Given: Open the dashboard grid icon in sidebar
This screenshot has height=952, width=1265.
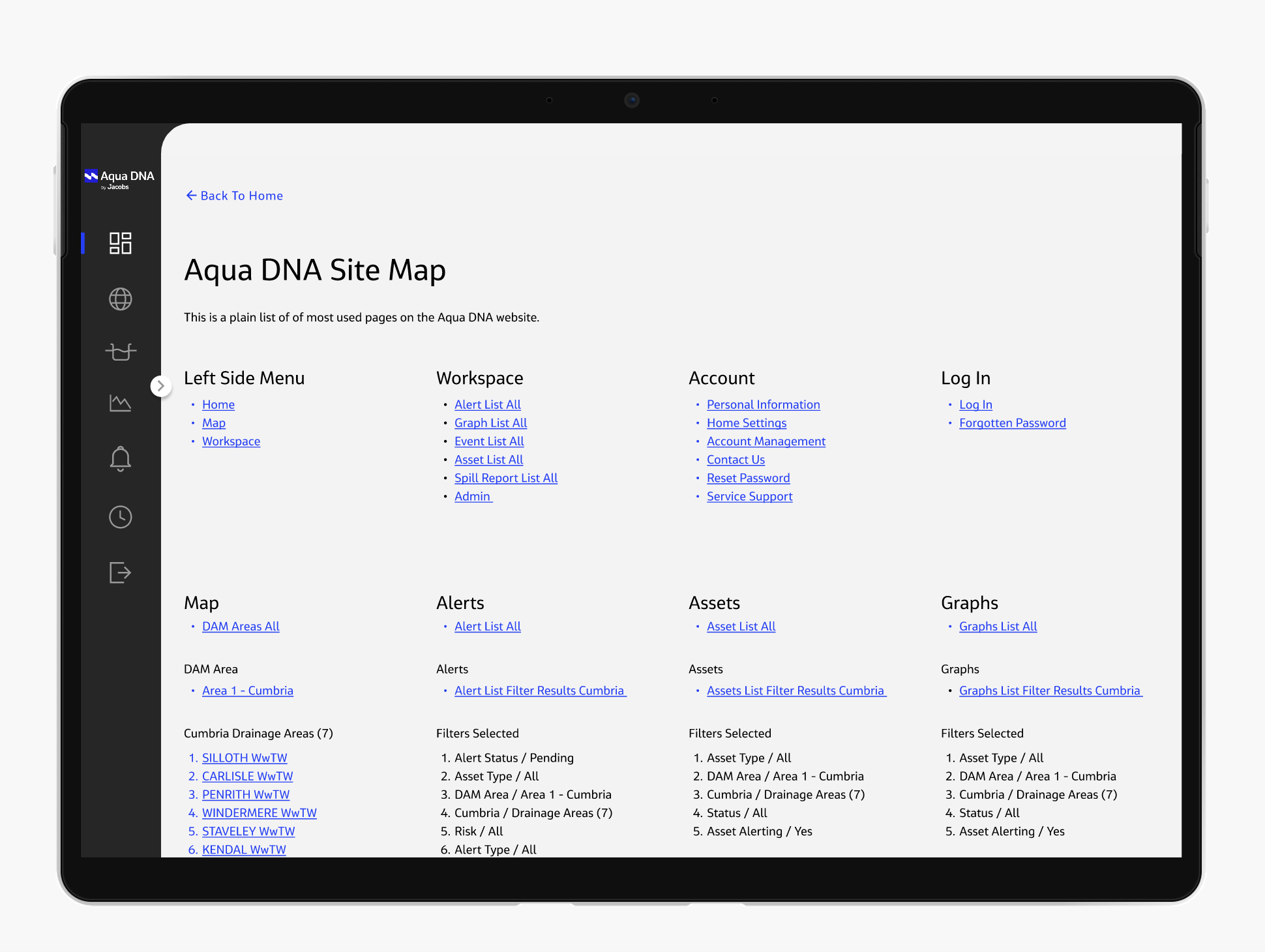Looking at the screenshot, I should (121, 243).
